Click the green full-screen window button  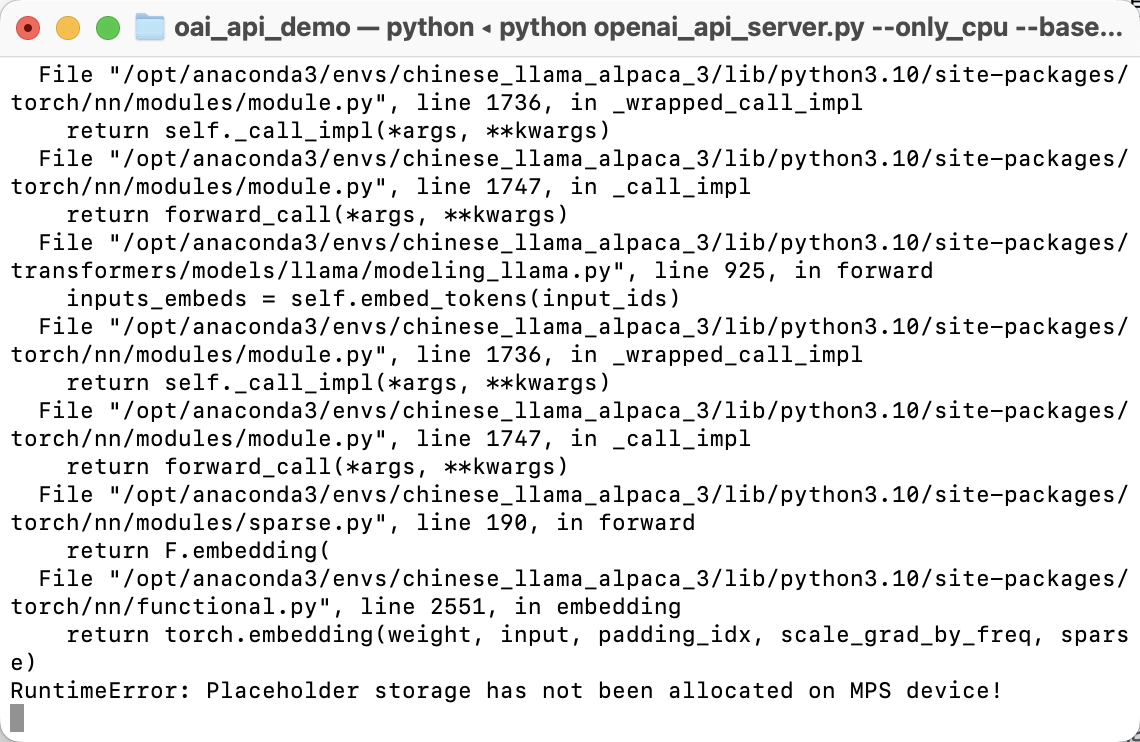pyautogui.click(x=107, y=28)
